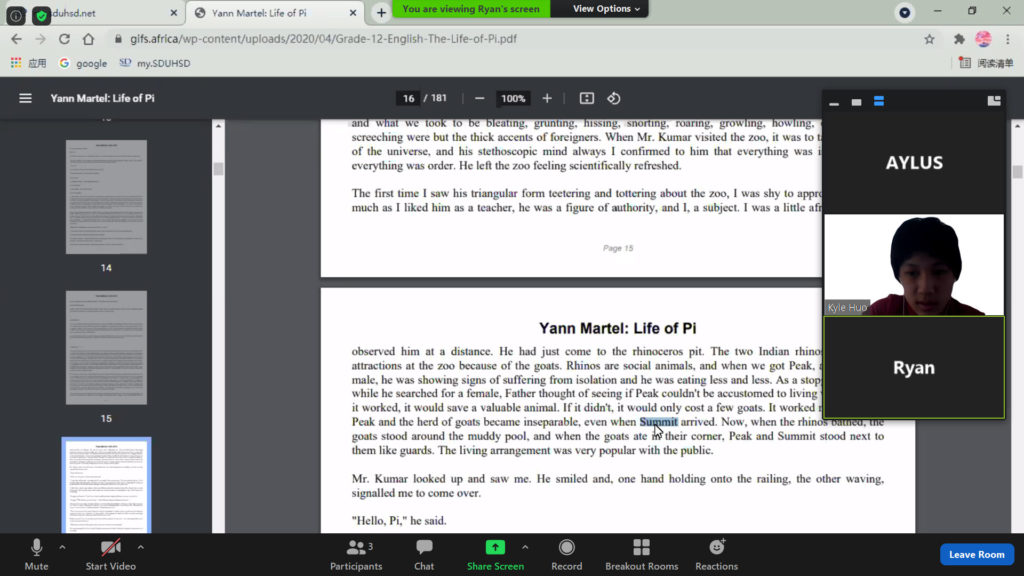1024x576 pixels.
Task: Click scroll-up arrow in thumbnail sidebar
Action: (x=218, y=125)
